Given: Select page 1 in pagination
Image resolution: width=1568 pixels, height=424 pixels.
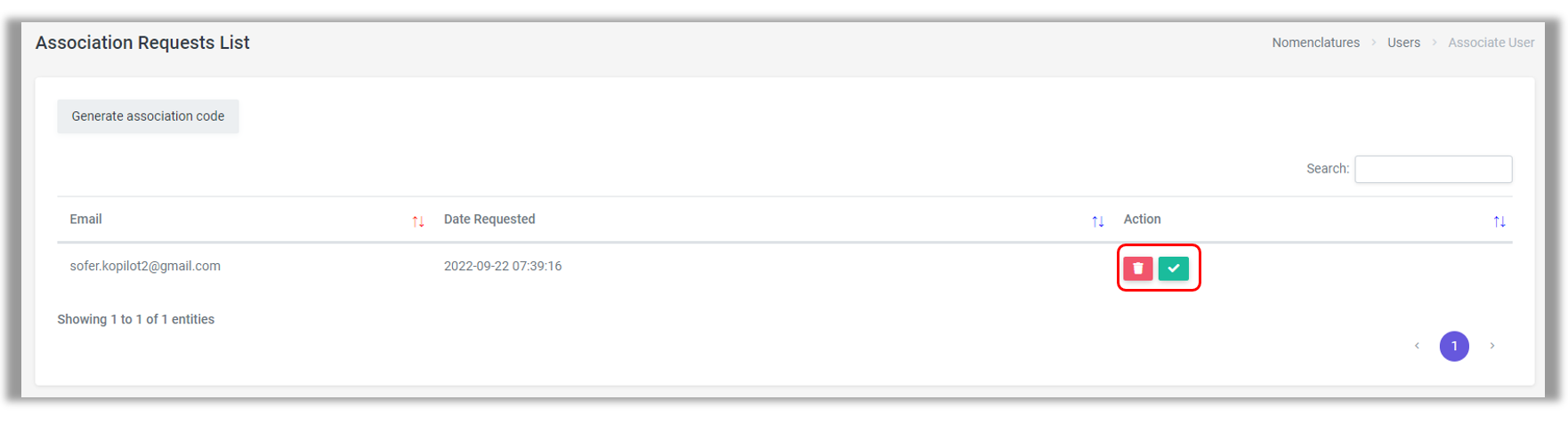Looking at the screenshot, I should coord(1454,346).
